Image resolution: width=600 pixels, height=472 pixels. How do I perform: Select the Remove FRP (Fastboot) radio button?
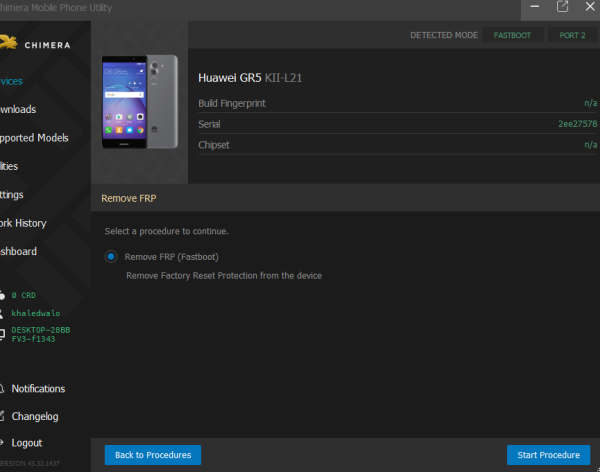(x=111, y=256)
